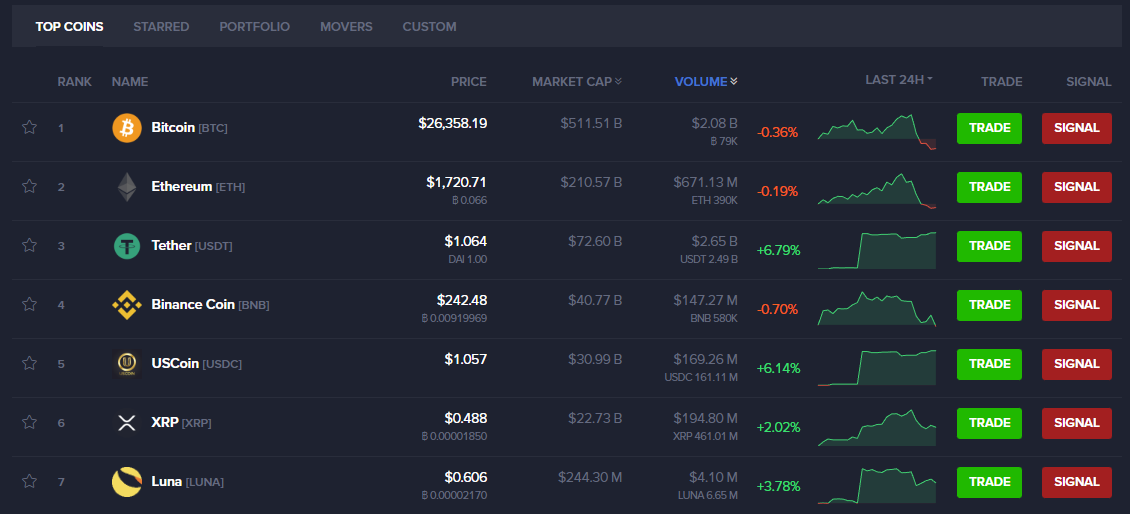Add XRP to starred coins

[x=29, y=422]
